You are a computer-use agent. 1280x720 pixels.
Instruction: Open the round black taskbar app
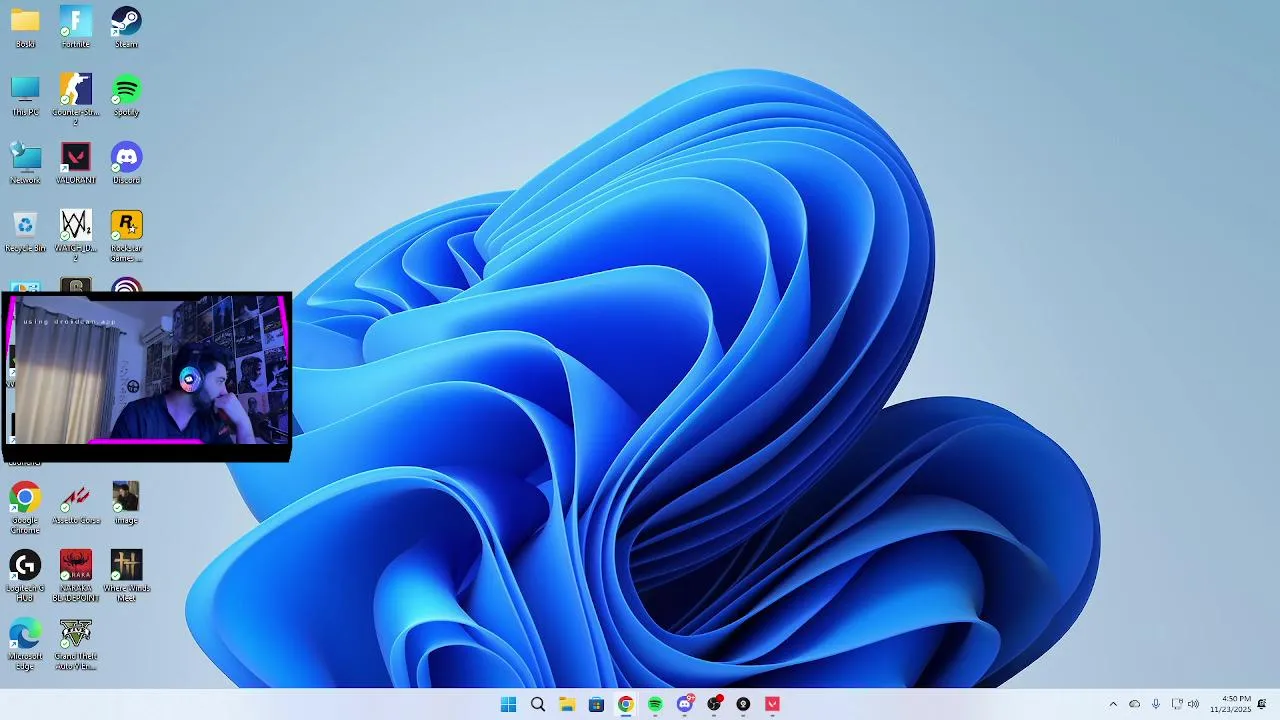743,704
